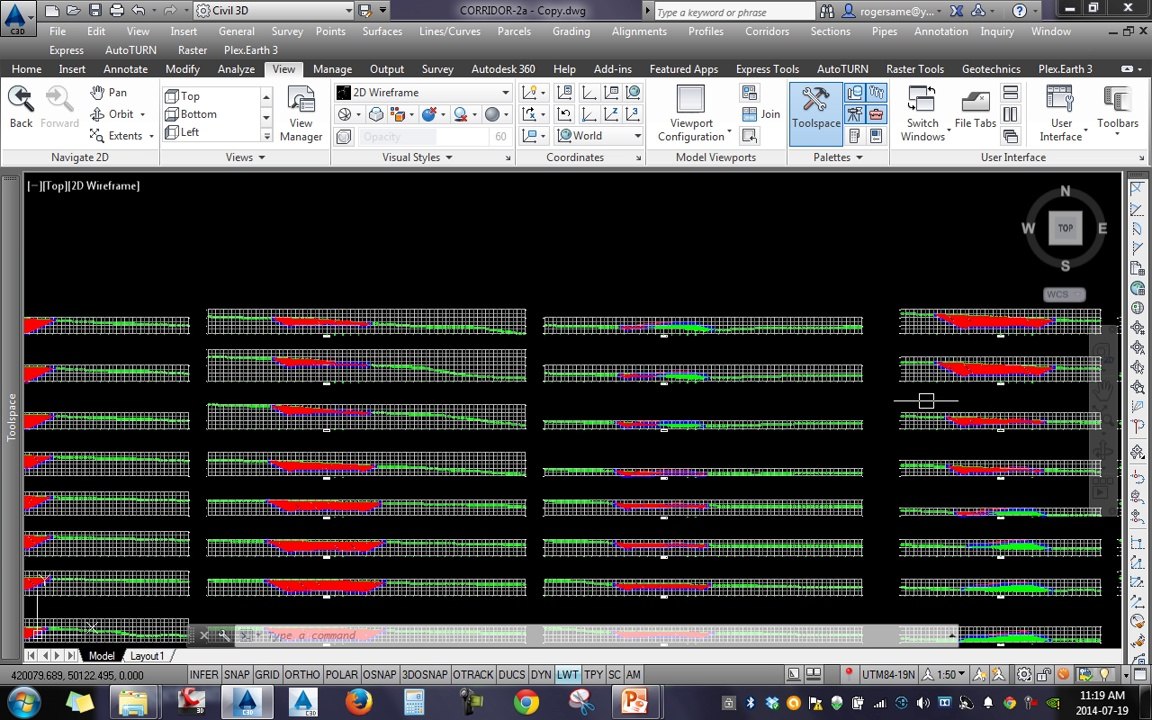
Task: Toggle DYN dynamic input in status bar
Action: click(541, 674)
